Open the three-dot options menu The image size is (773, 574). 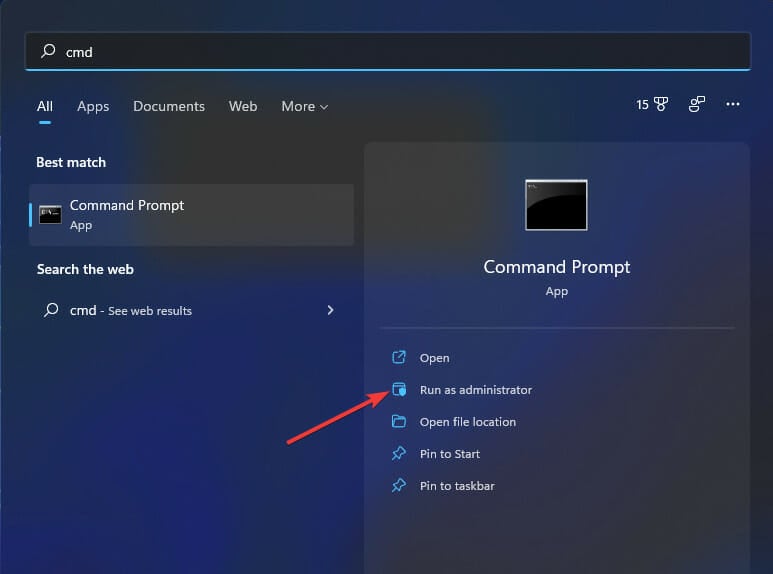(x=733, y=104)
